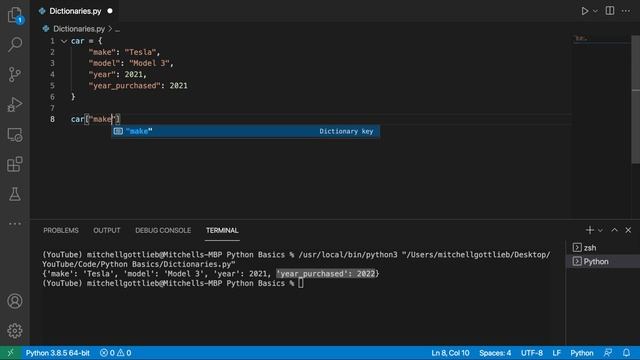Open run options dropdown beside play button
The height and width of the screenshot is (360, 640).
point(595,11)
